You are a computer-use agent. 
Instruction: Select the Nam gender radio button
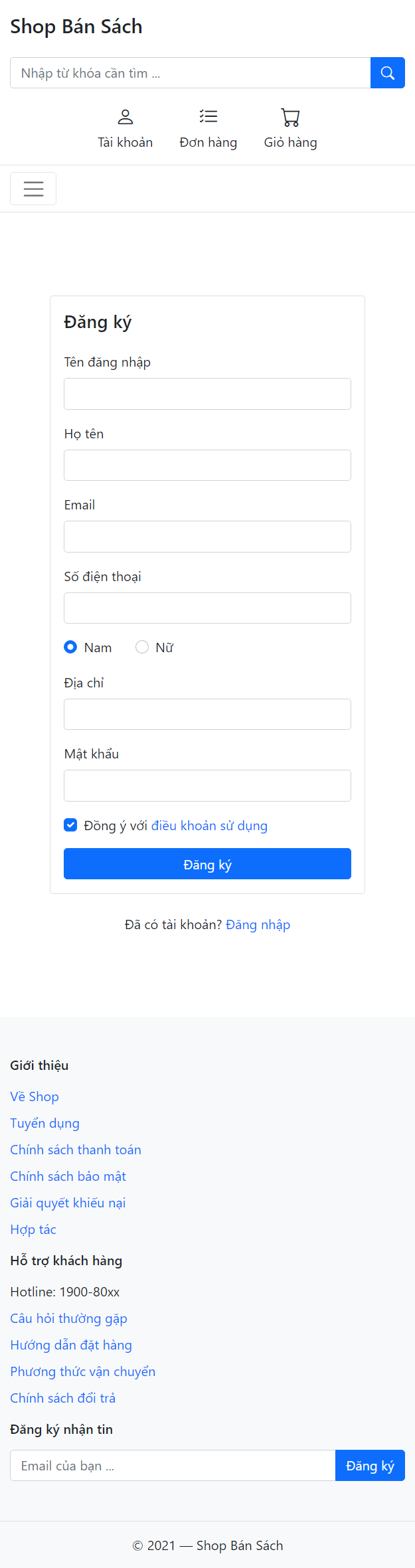[x=70, y=647]
